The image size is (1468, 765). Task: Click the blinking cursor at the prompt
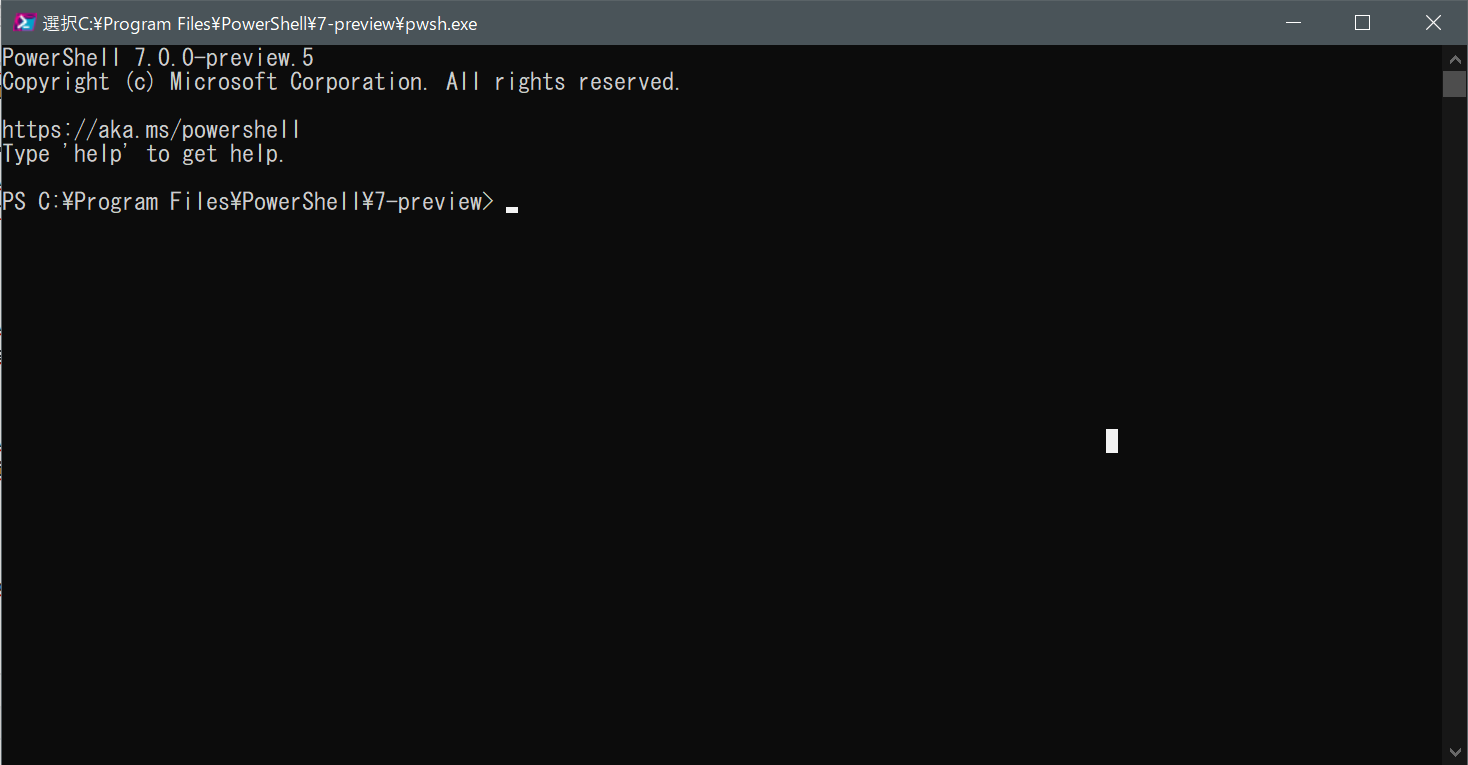point(511,208)
